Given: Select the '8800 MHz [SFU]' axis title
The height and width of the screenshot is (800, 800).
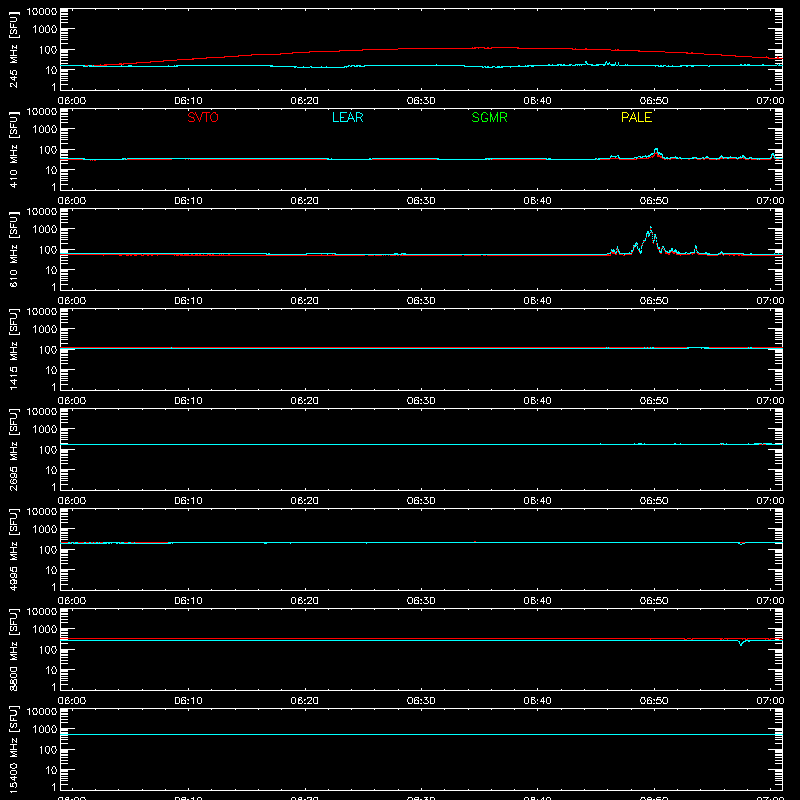Looking at the screenshot, I should click(13, 649).
